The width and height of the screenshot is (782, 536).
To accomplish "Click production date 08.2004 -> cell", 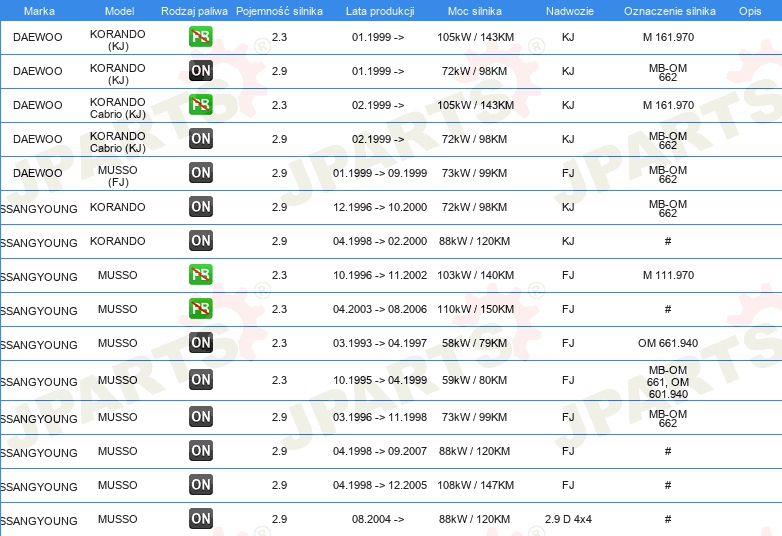I will (378, 519).
